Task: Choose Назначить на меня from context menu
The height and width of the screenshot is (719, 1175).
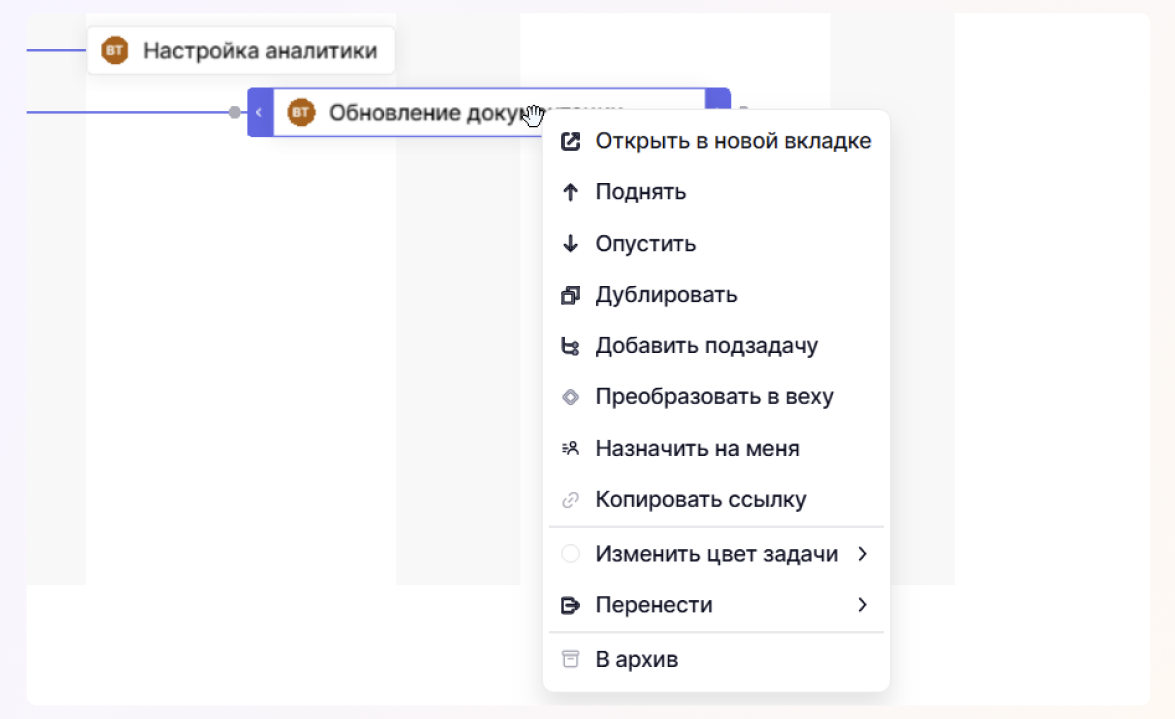Action: click(x=697, y=449)
